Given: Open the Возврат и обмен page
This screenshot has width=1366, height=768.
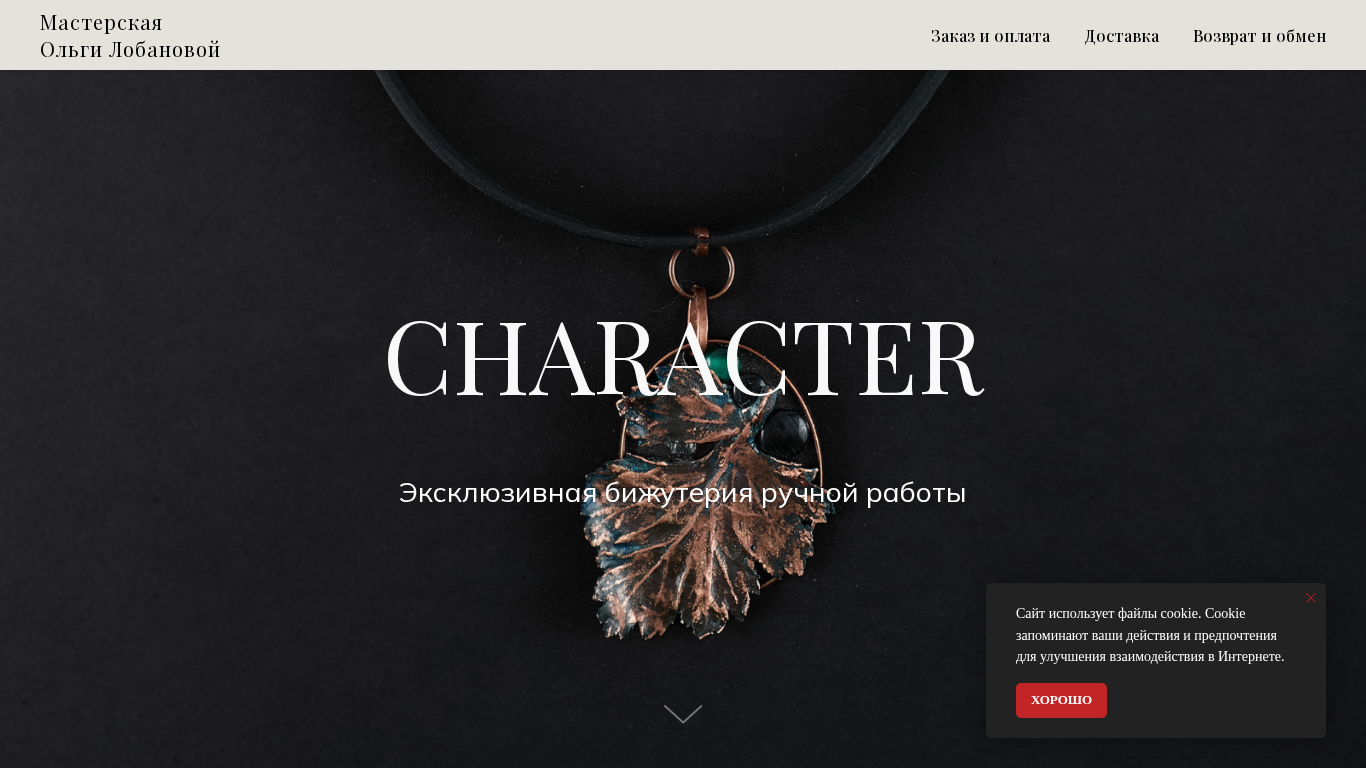Looking at the screenshot, I should [1259, 36].
